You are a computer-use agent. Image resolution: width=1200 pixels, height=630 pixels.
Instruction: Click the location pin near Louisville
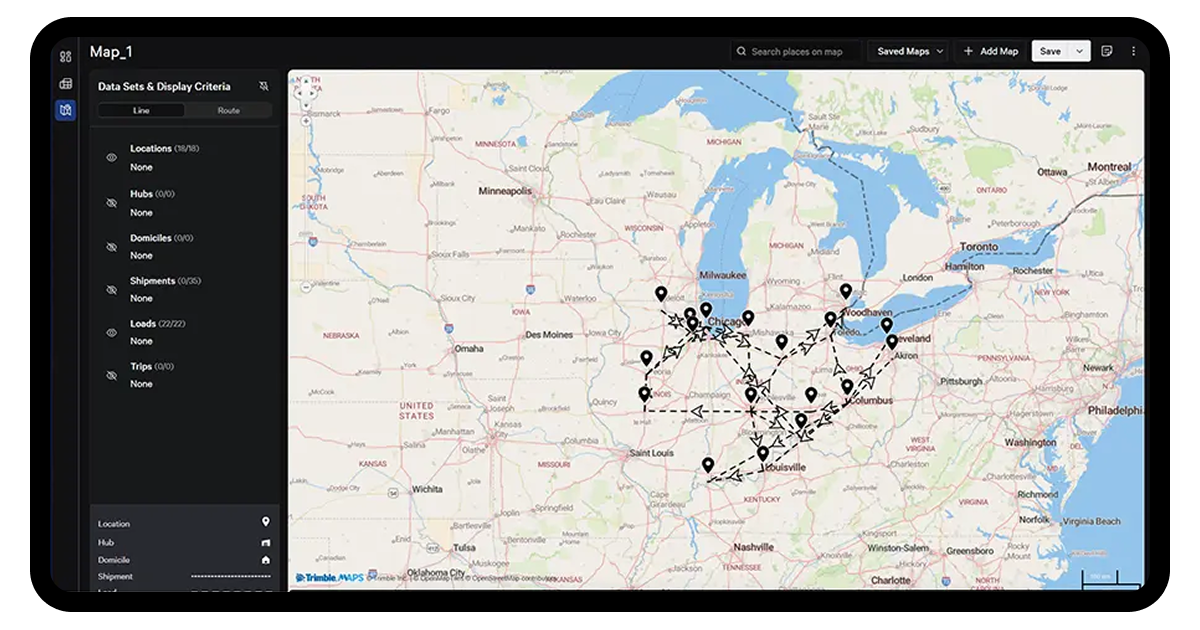(763, 454)
